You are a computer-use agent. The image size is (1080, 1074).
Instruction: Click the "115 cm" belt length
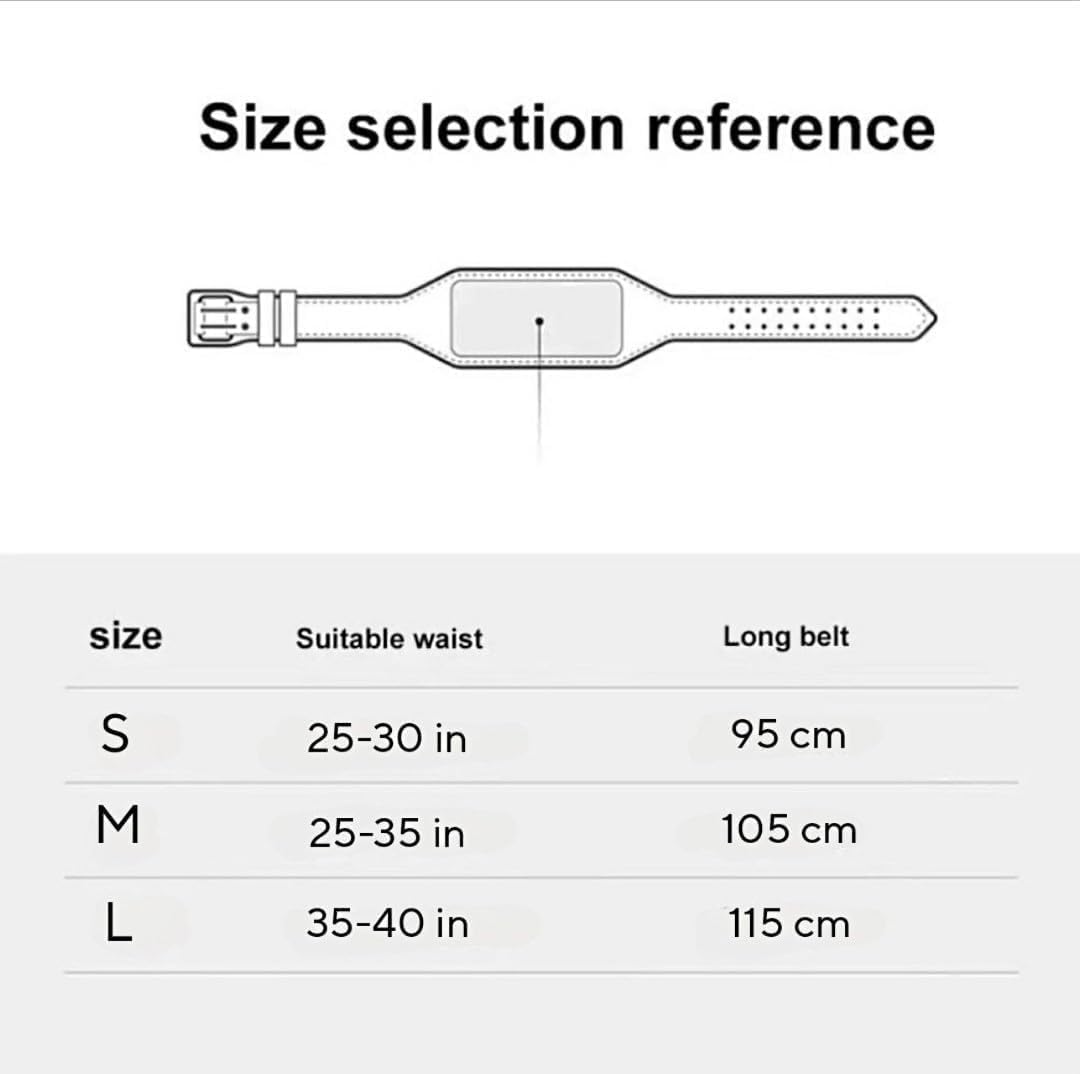[789, 924]
